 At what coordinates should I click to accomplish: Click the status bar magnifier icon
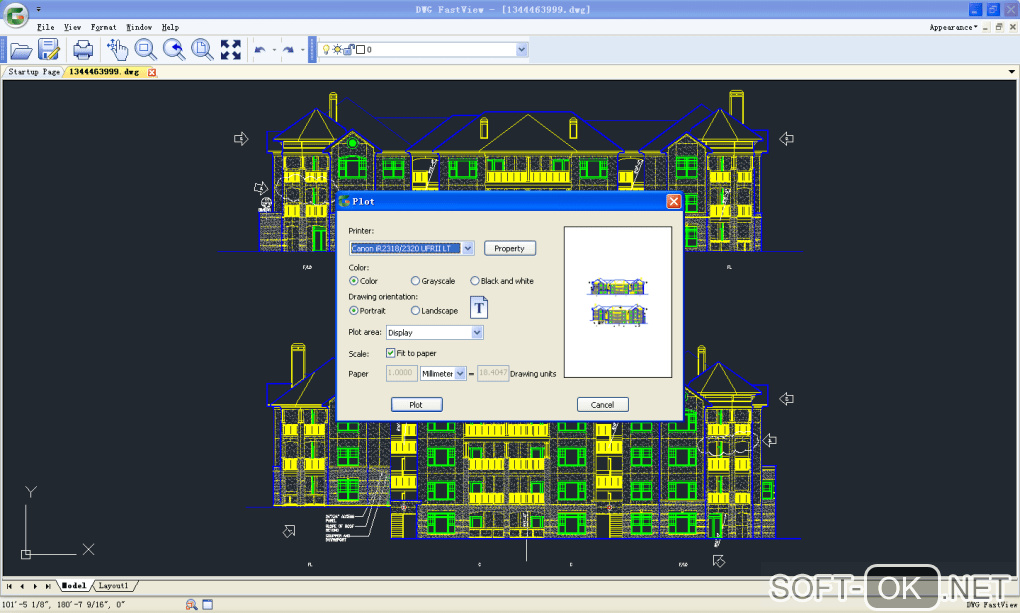click(x=191, y=605)
